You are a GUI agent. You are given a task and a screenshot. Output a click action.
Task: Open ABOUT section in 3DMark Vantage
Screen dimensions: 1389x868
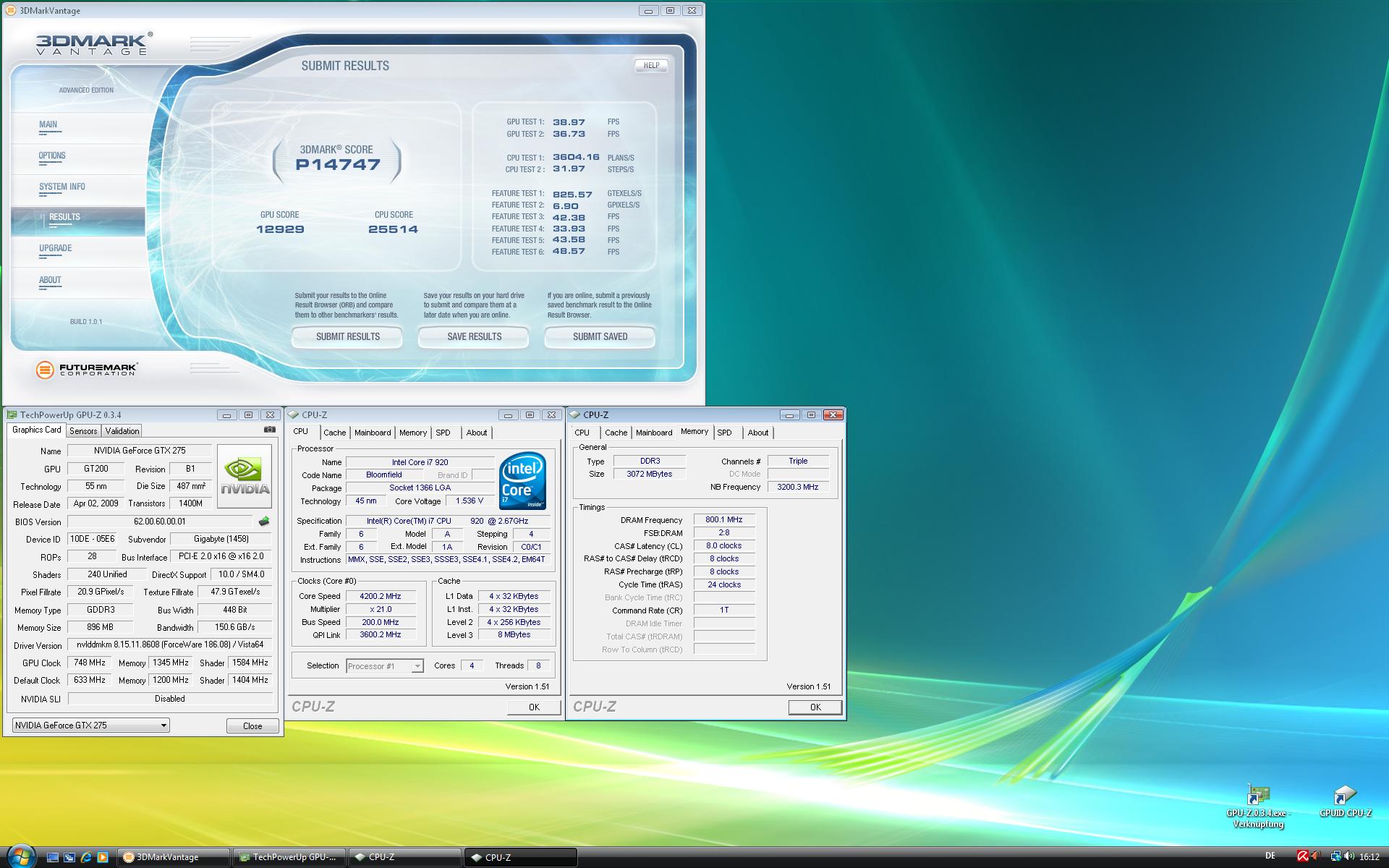[x=50, y=280]
